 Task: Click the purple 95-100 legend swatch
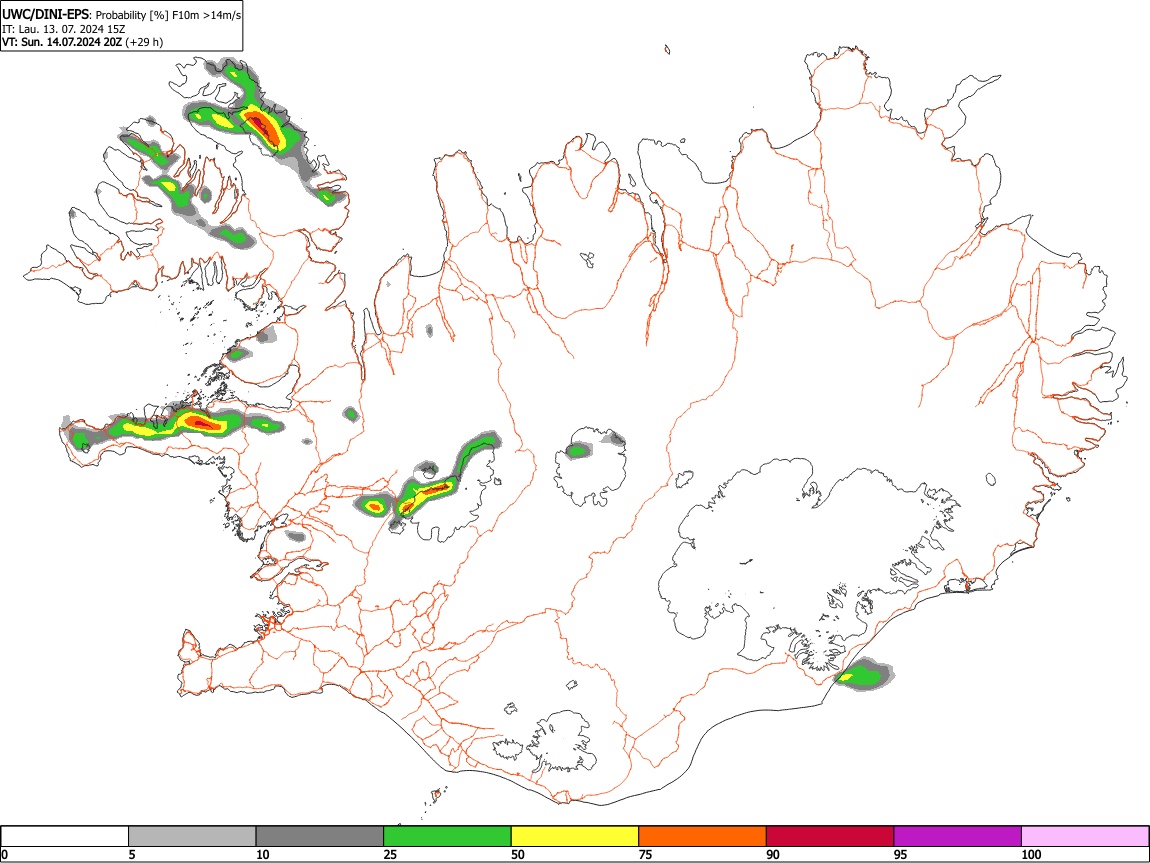(x=958, y=837)
